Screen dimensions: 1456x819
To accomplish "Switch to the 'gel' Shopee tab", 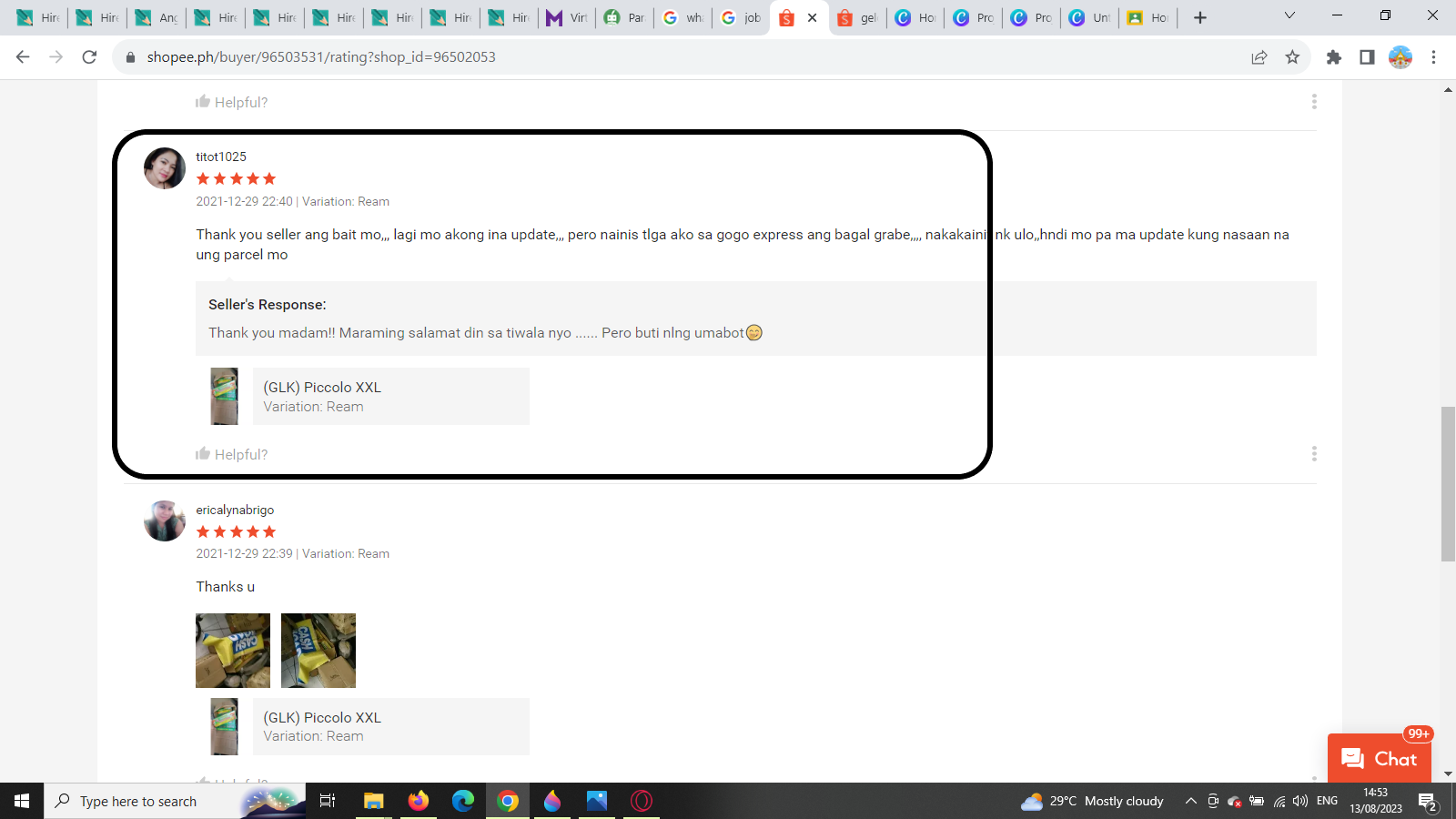I will tap(857, 17).
